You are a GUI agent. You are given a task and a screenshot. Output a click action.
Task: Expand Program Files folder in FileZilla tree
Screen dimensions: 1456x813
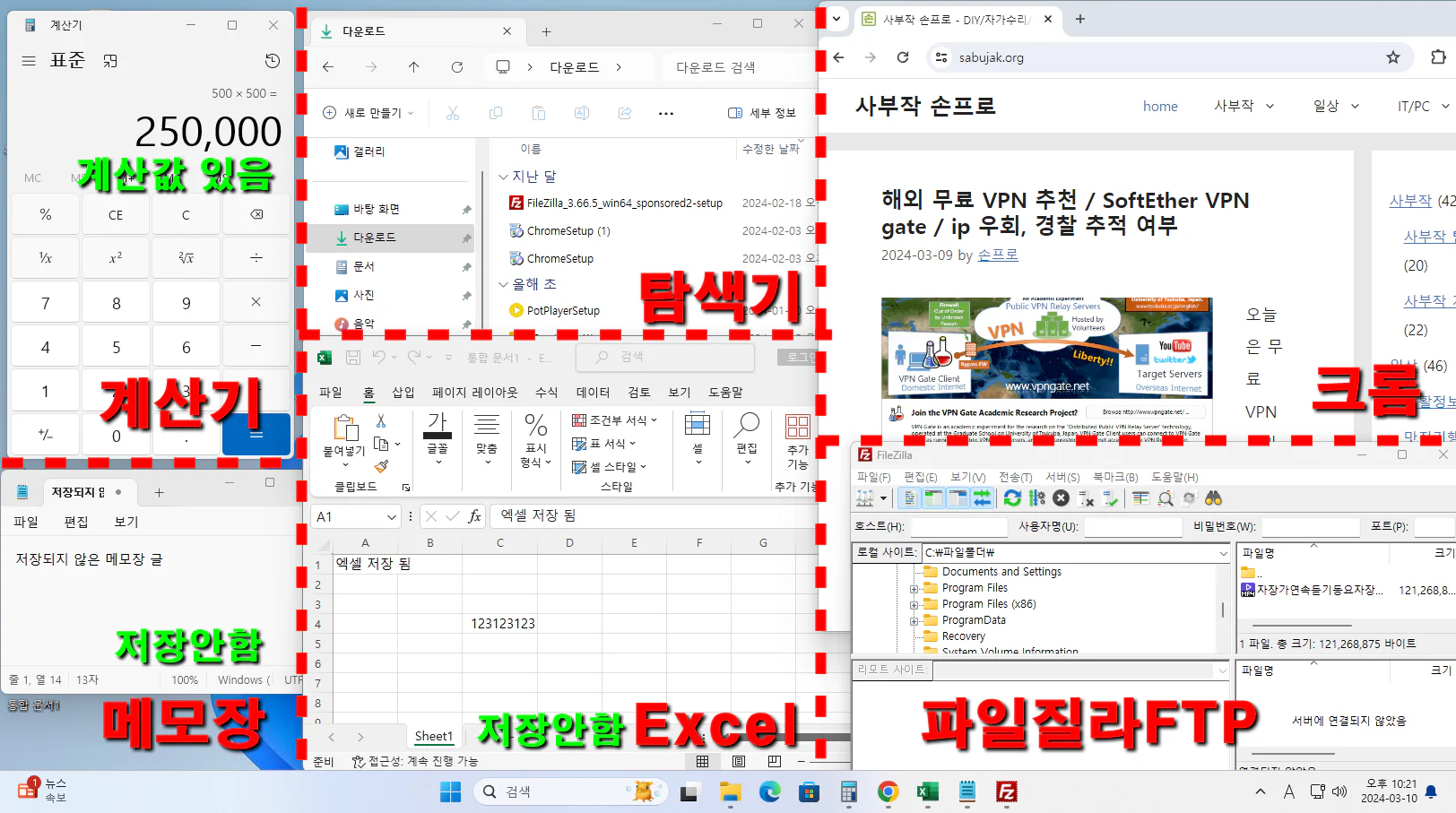coord(914,589)
